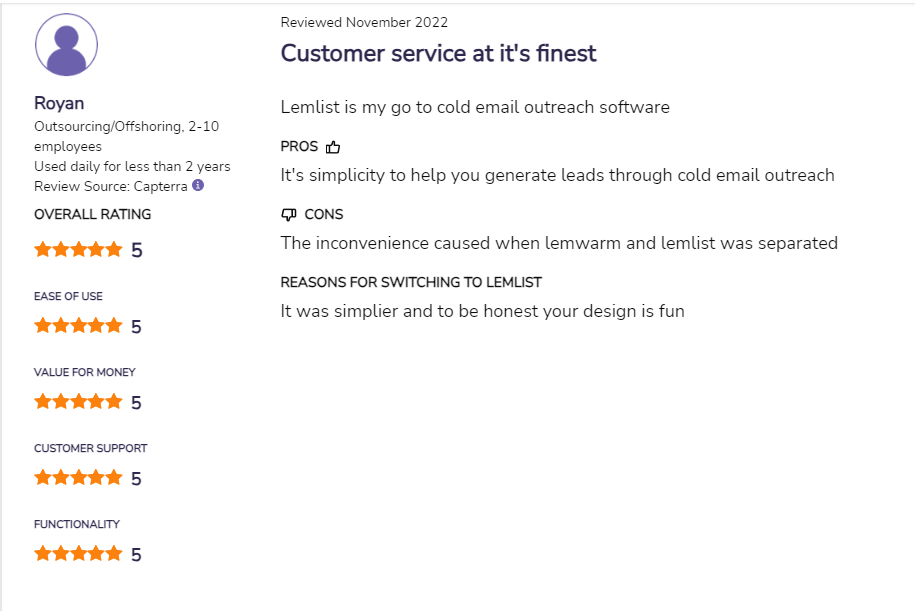The width and height of the screenshot is (915, 611).
Task: Click the OVERALL RATING label
Action: click(x=92, y=214)
